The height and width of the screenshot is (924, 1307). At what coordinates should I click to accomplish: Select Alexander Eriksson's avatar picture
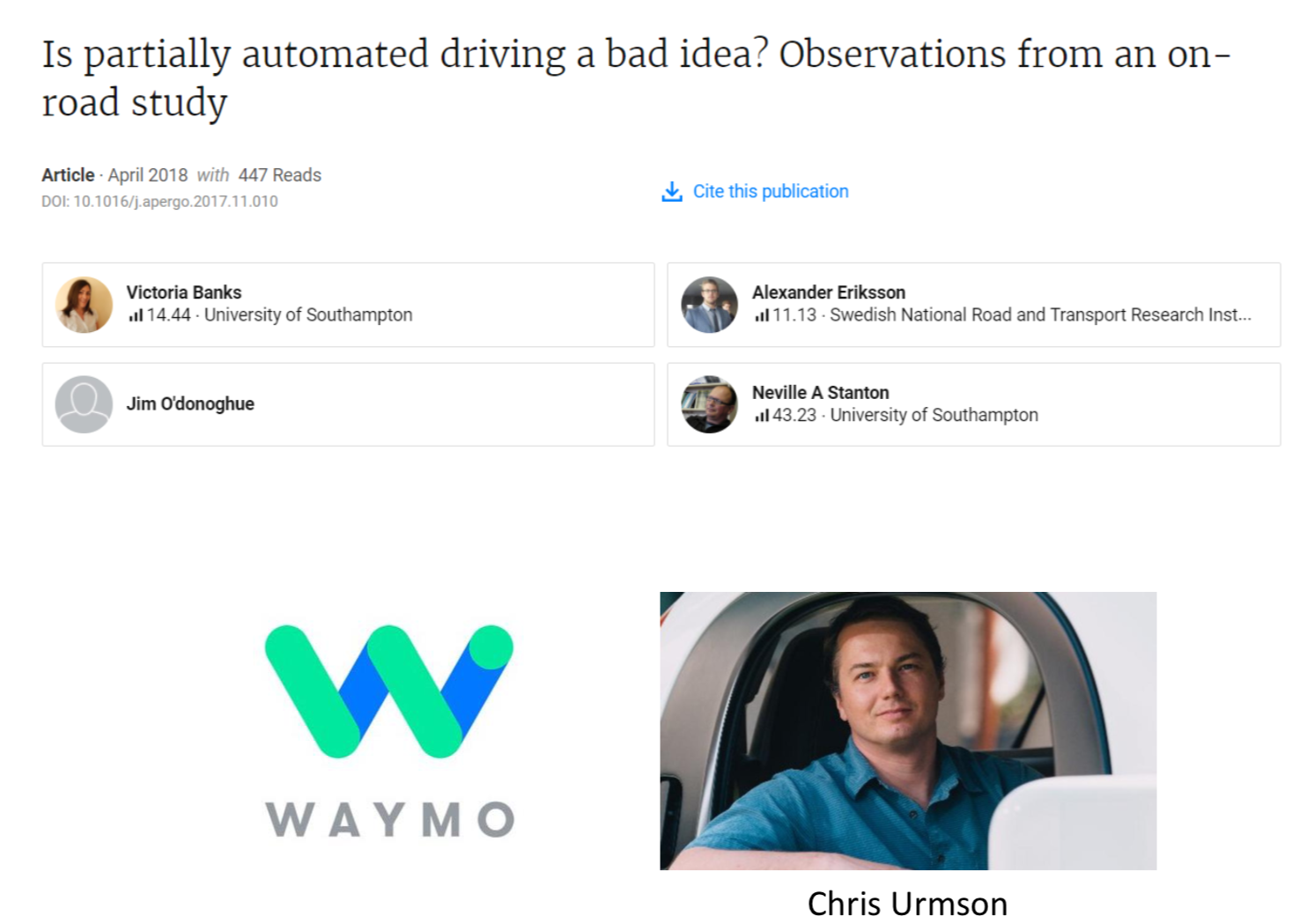pyautogui.click(x=709, y=305)
